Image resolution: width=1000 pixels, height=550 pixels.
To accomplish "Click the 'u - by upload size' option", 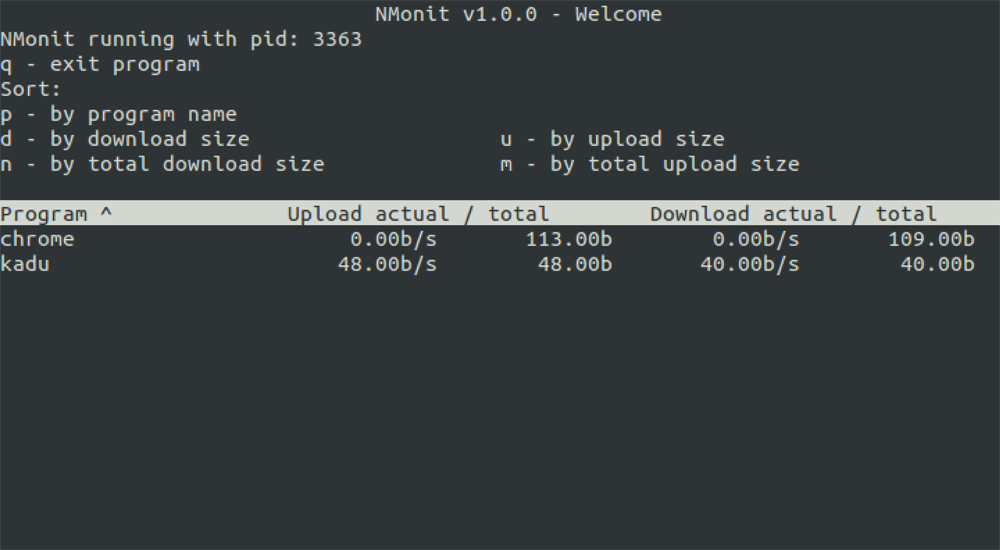I will click(x=612, y=139).
